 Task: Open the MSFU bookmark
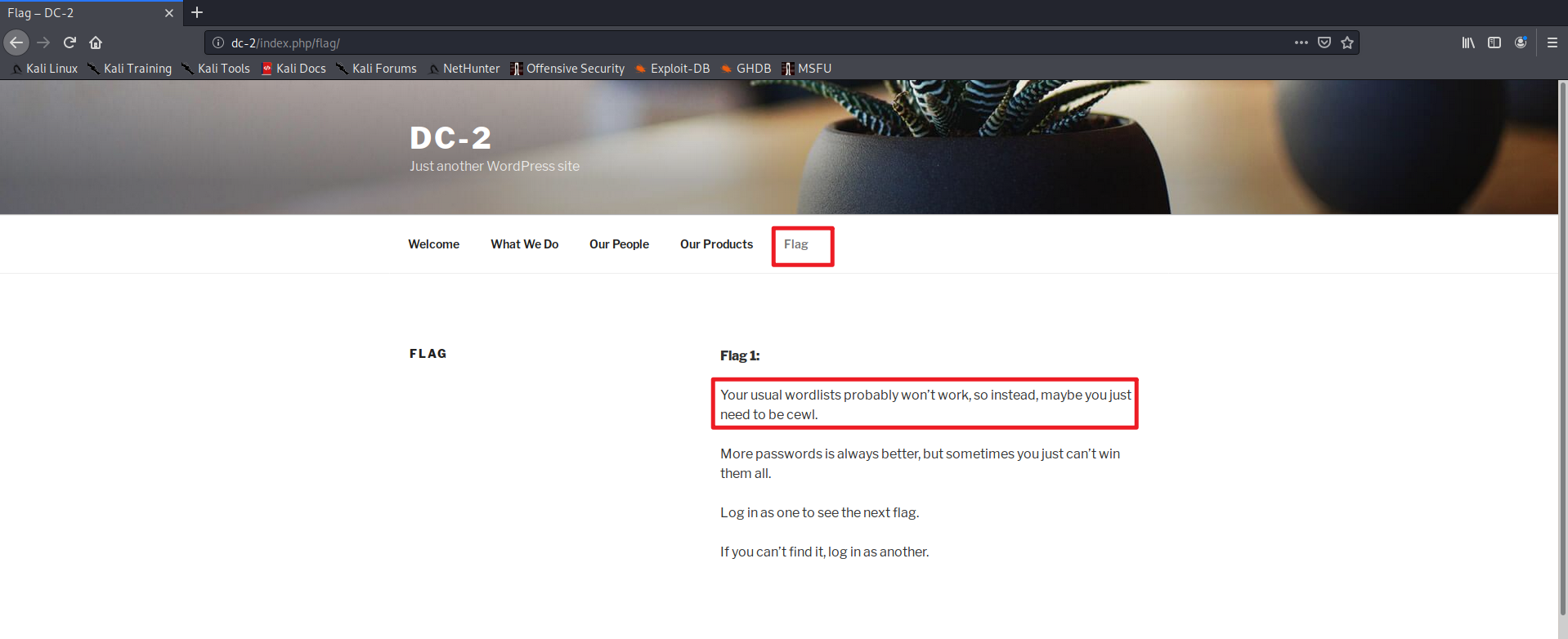point(807,69)
